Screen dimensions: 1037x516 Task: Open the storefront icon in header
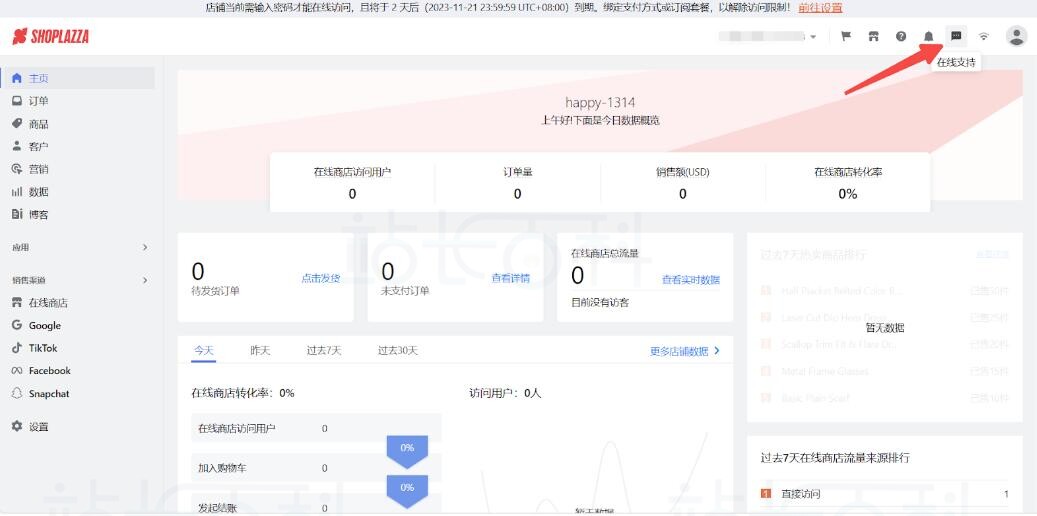click(874, 36)
